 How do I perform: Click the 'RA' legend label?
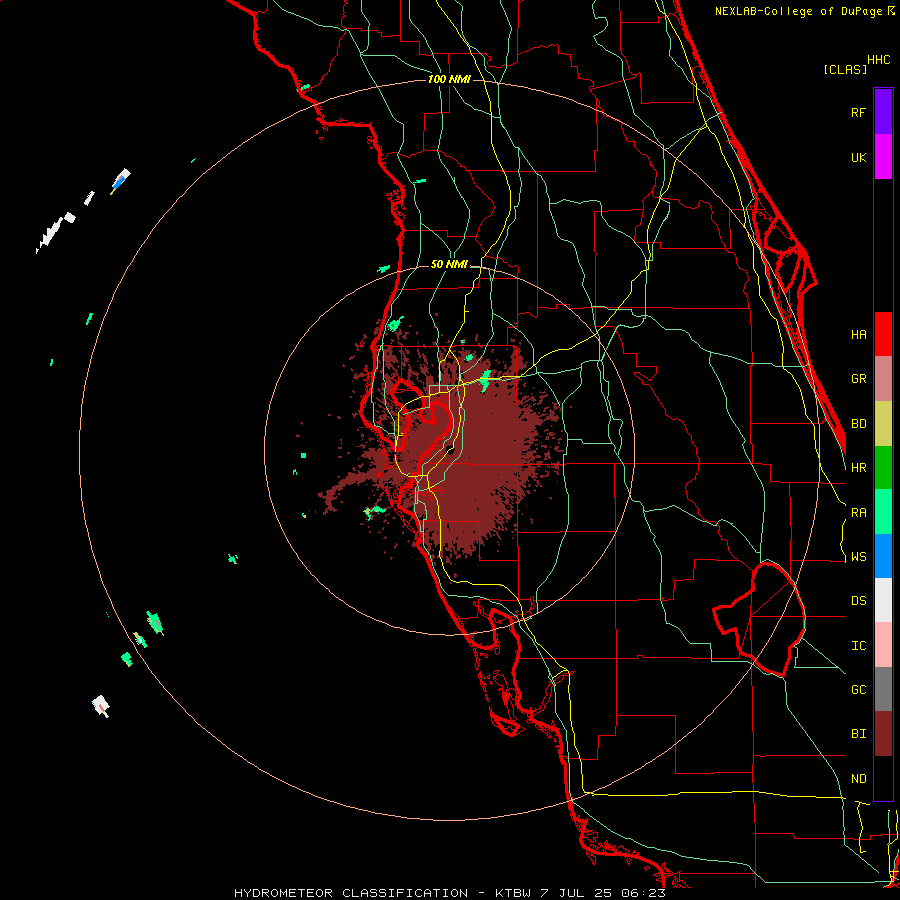coord(858,513)
